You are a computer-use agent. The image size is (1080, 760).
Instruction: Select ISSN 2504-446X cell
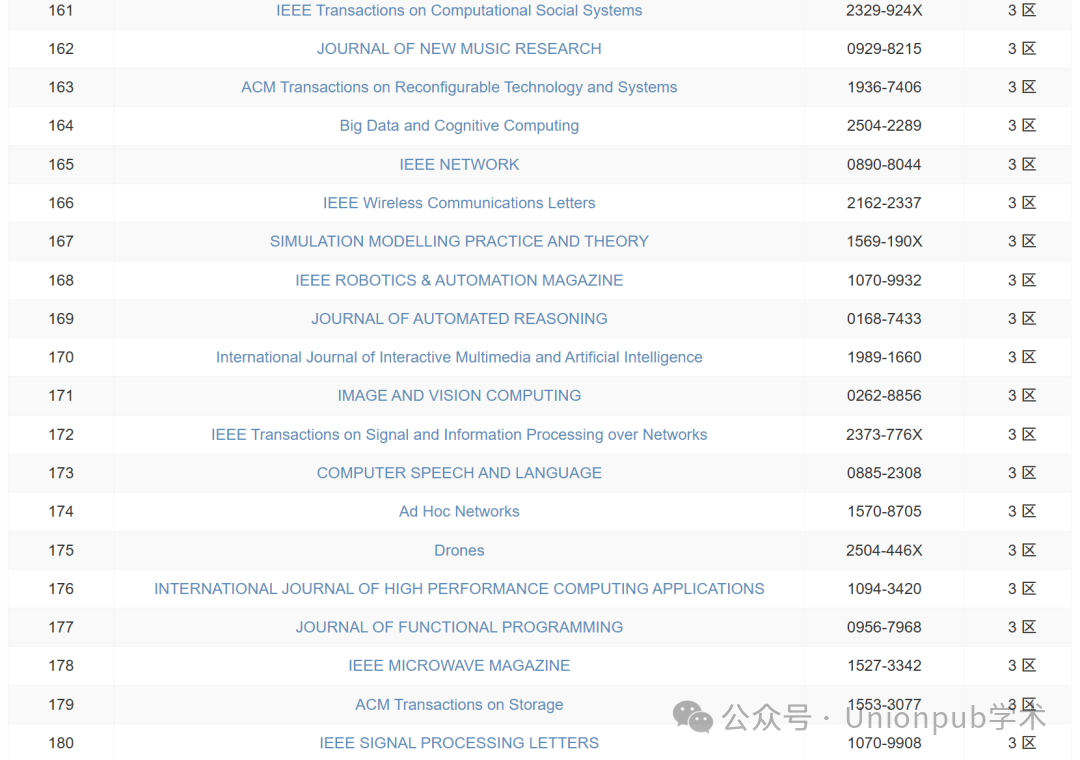884,551
